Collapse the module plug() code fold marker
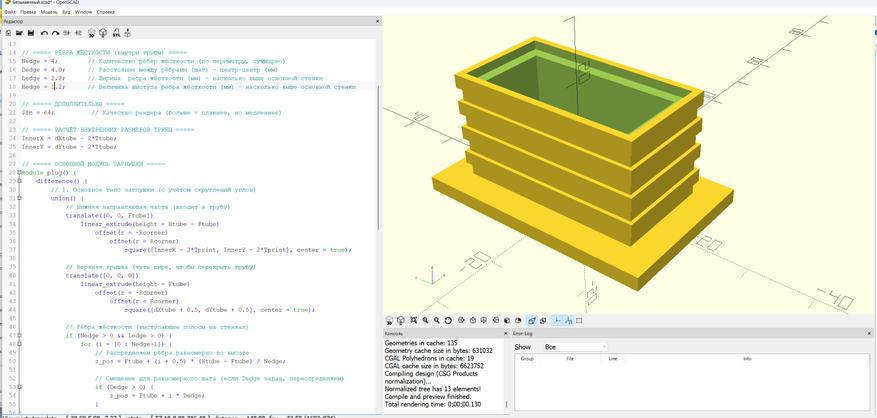This screenshot has height=418, width=877. [x=19, y=173]
